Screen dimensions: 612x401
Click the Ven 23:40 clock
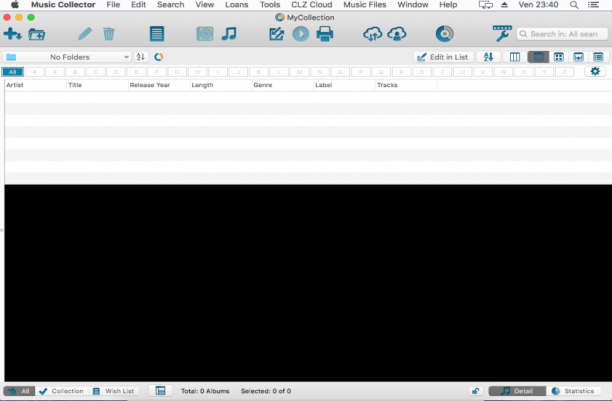(x=538, y=5)
